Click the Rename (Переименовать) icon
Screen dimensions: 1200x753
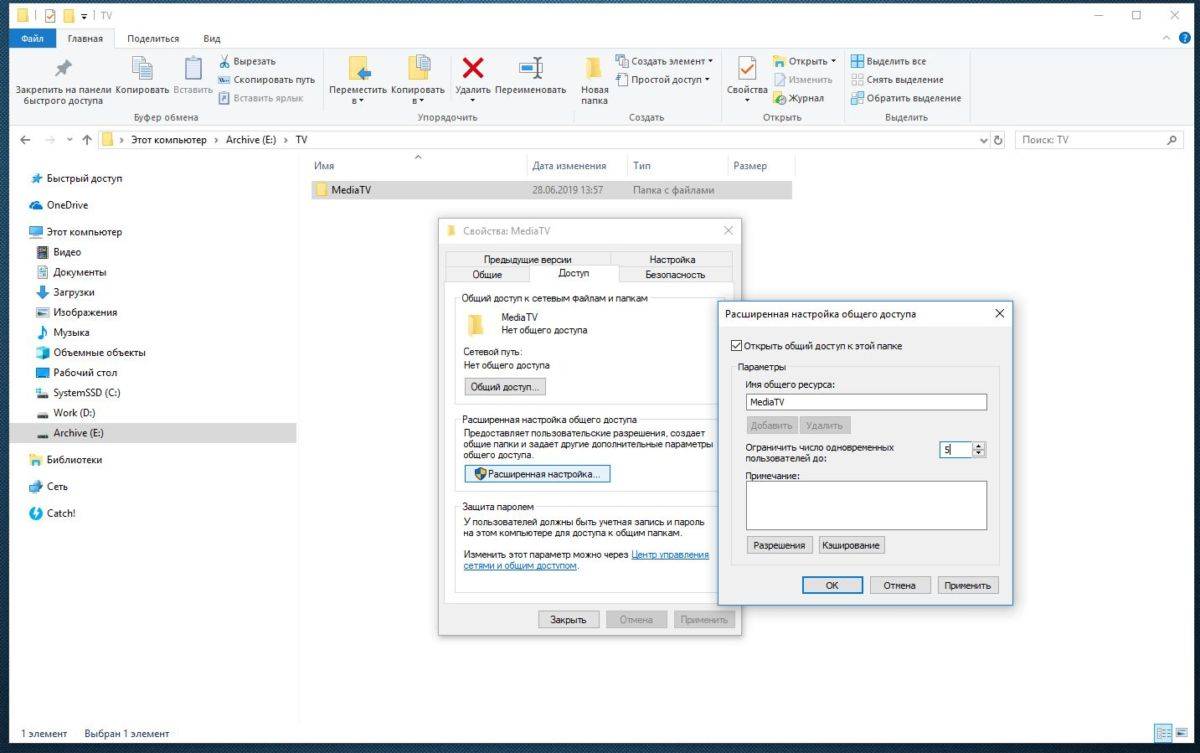pos(530,68)
